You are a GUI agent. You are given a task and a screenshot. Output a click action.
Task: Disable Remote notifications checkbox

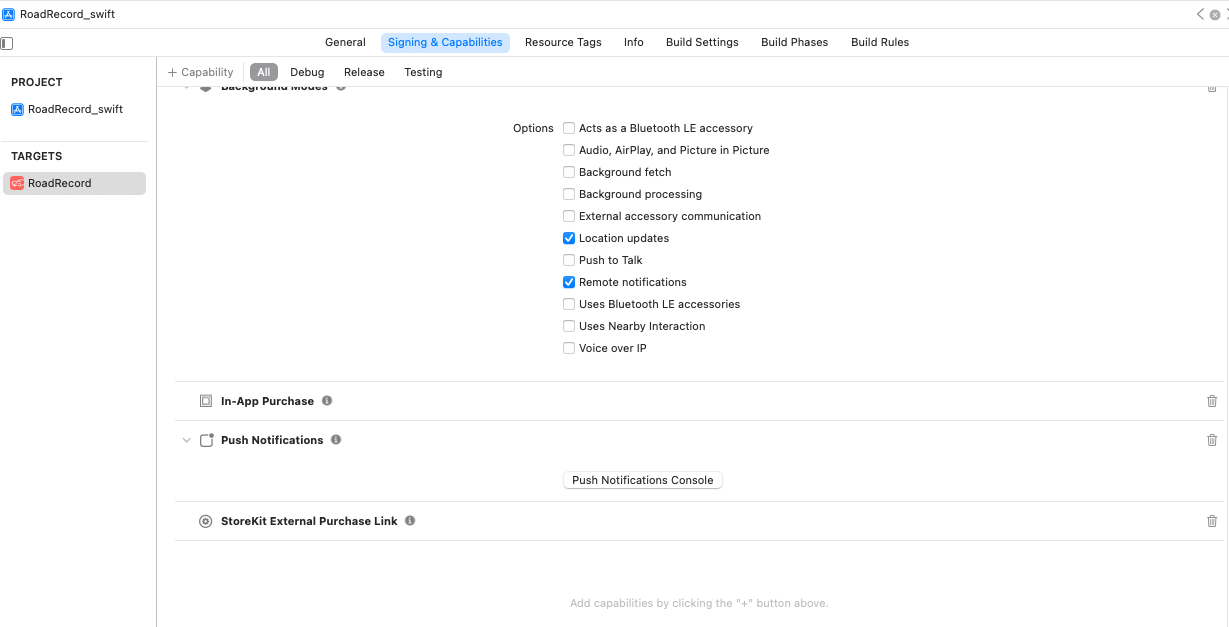[569, 282]
